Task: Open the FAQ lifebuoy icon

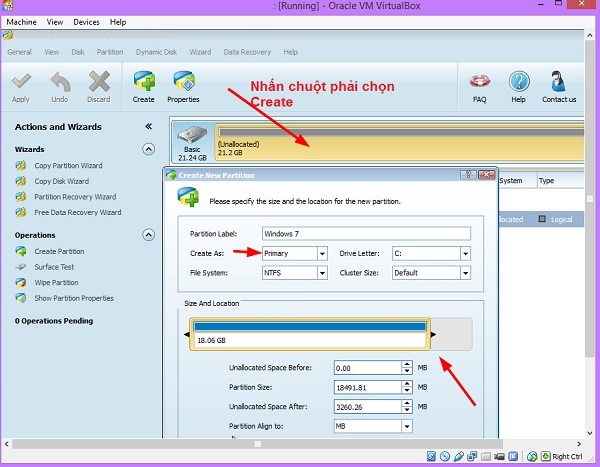Action: pos(480,81)
